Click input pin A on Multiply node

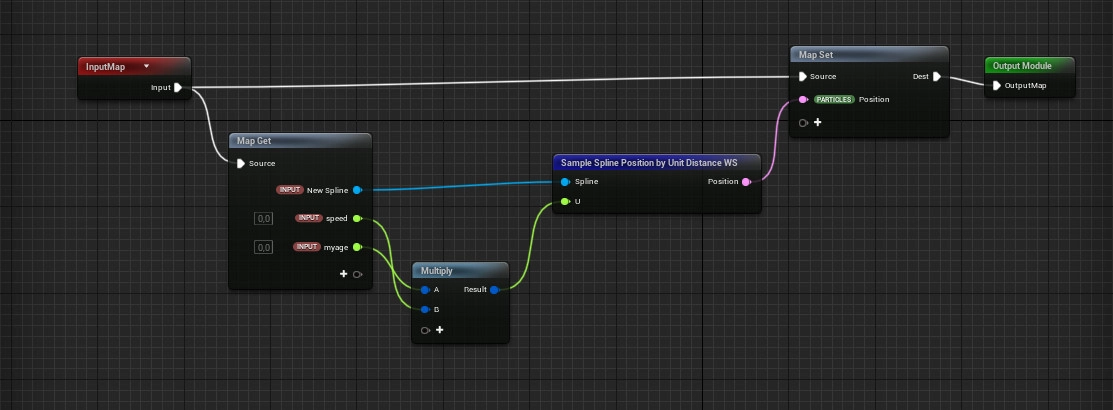(425, 290)
